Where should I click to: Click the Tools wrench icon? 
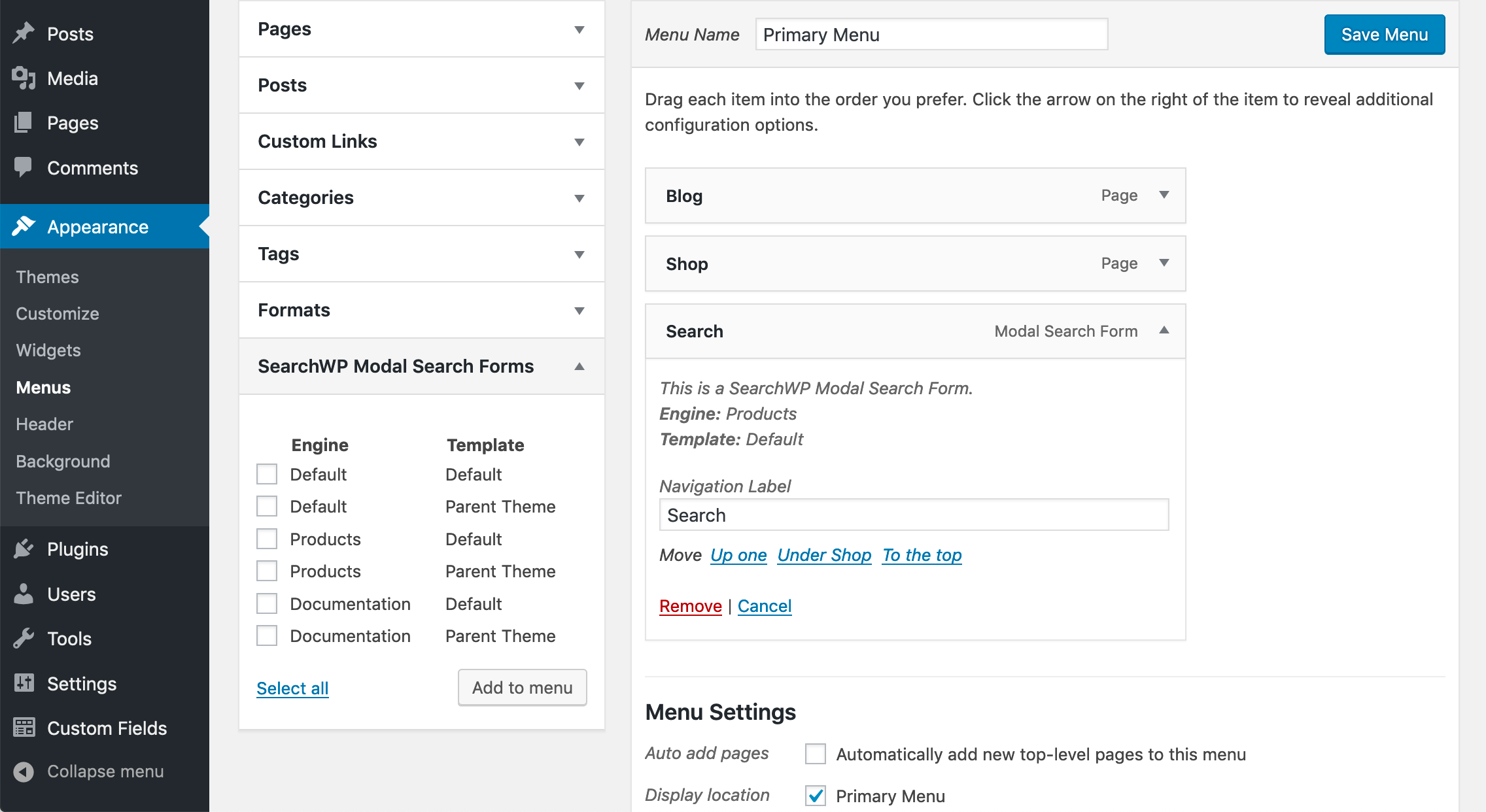[x=24, y=638]
